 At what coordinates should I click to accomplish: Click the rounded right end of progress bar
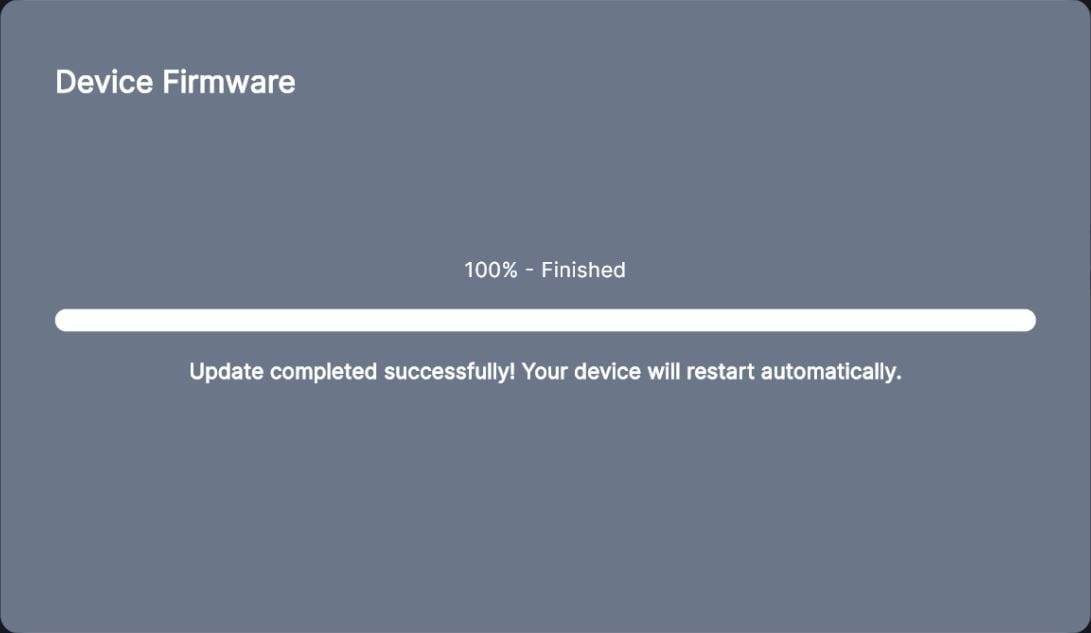[x=1027, y=320]
